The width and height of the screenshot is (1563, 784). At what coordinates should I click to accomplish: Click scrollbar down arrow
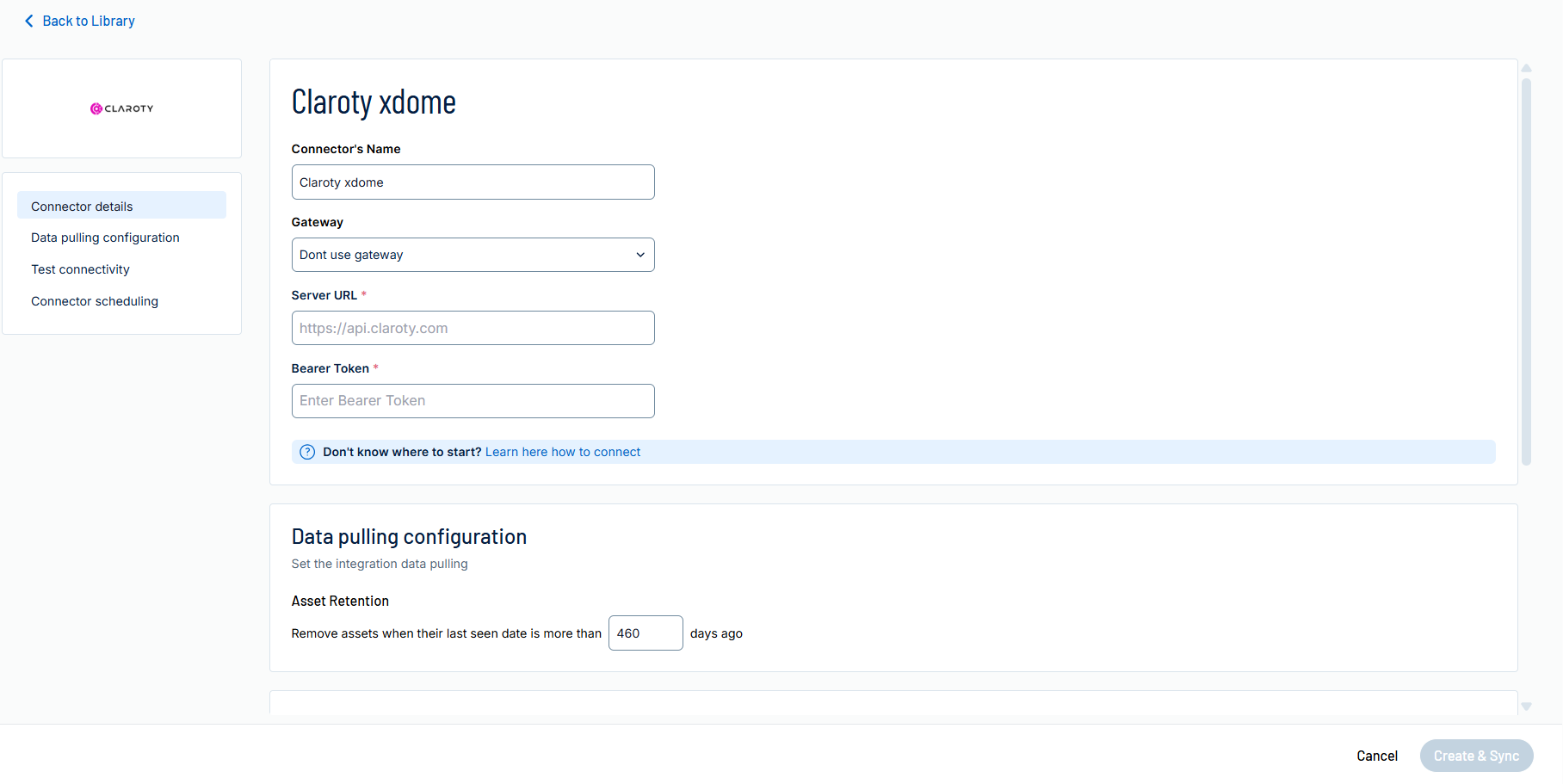[x=1526, y=707]
